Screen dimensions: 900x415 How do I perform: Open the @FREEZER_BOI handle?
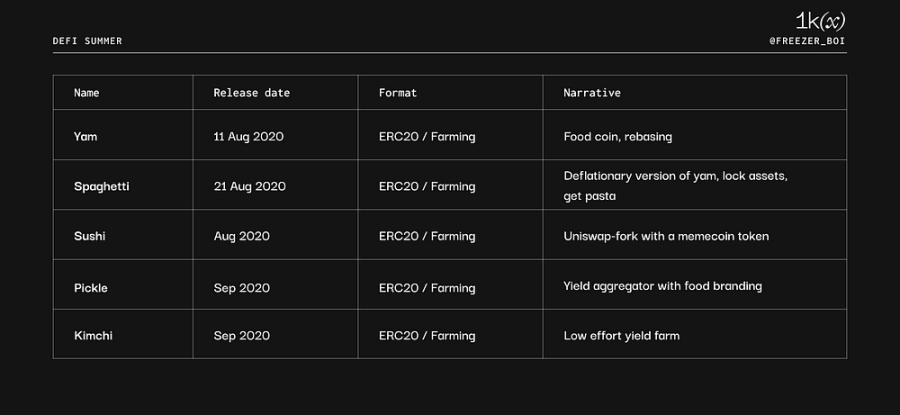(807, 41)
